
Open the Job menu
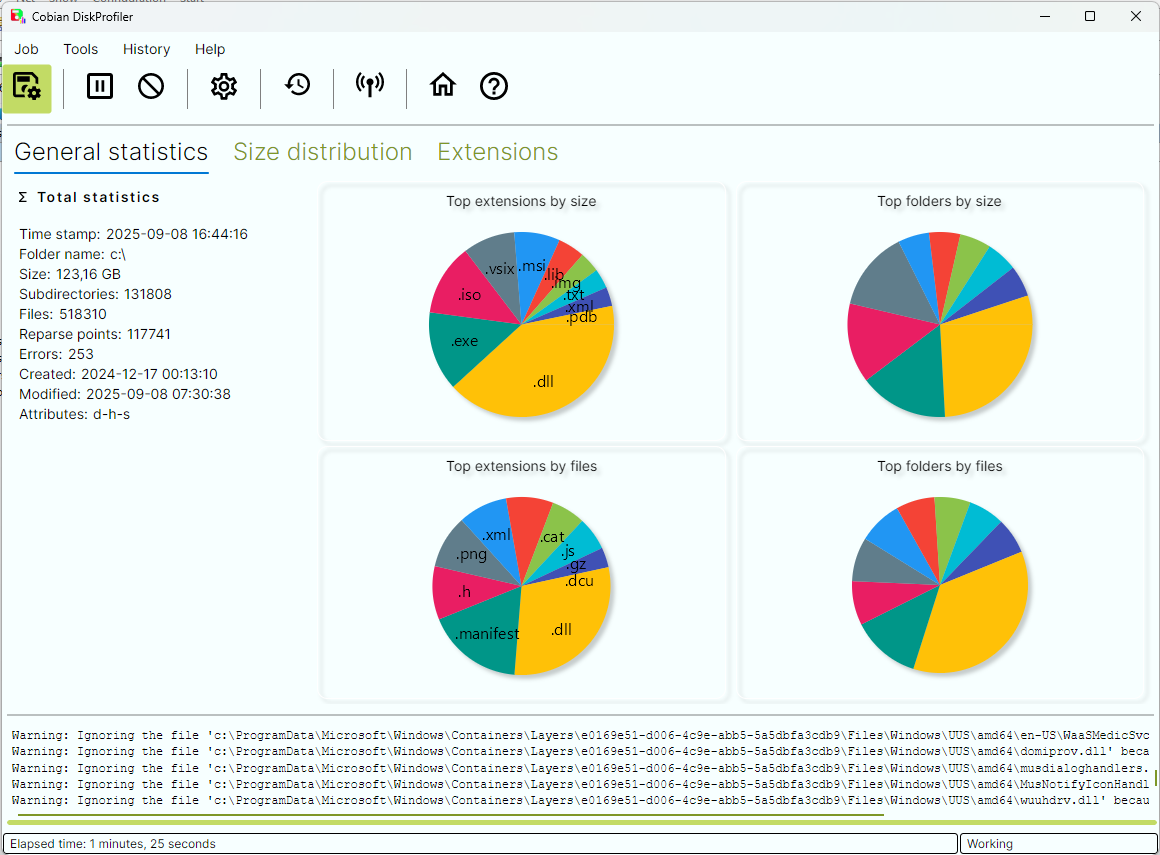[x=27, y=49]
